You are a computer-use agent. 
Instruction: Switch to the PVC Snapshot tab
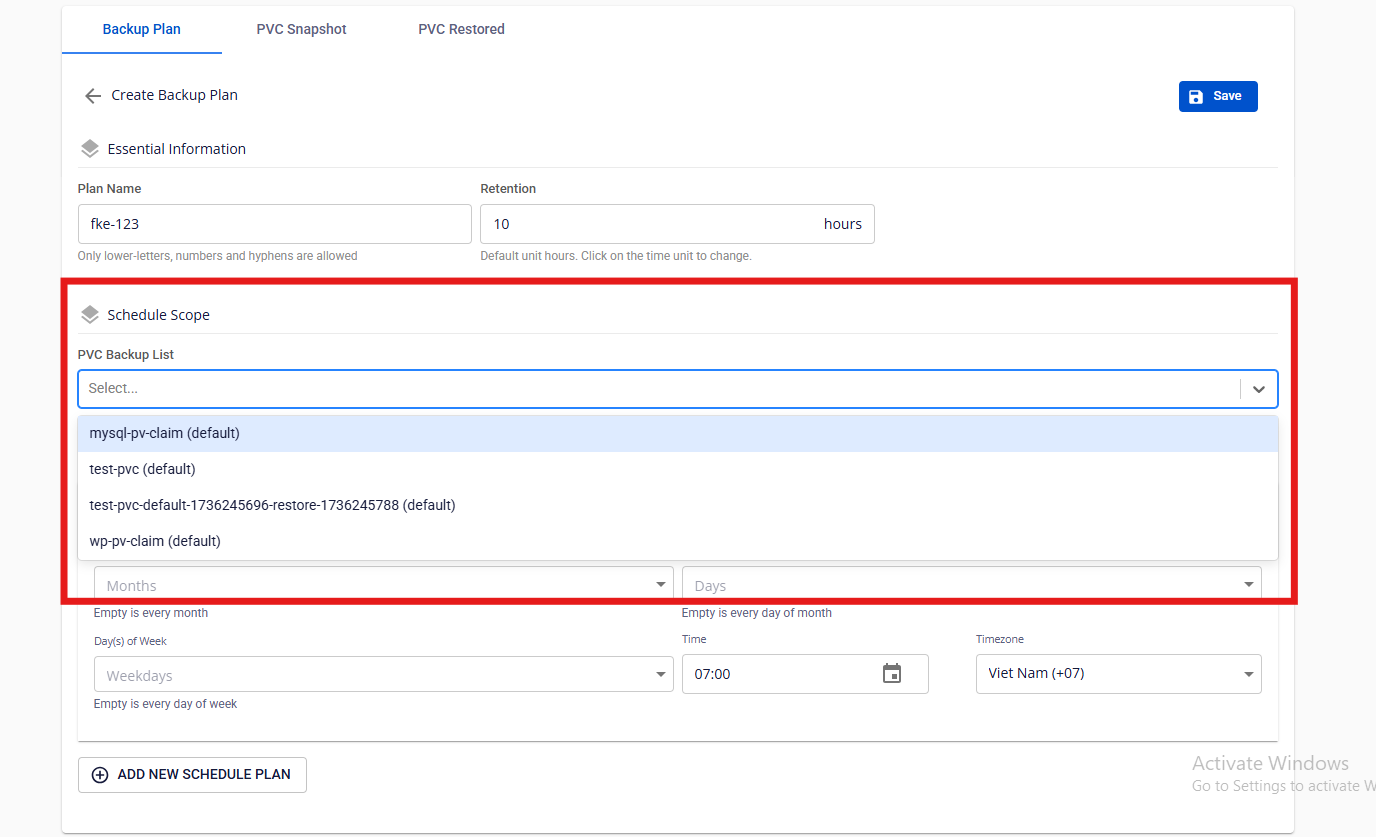(301, 29)
